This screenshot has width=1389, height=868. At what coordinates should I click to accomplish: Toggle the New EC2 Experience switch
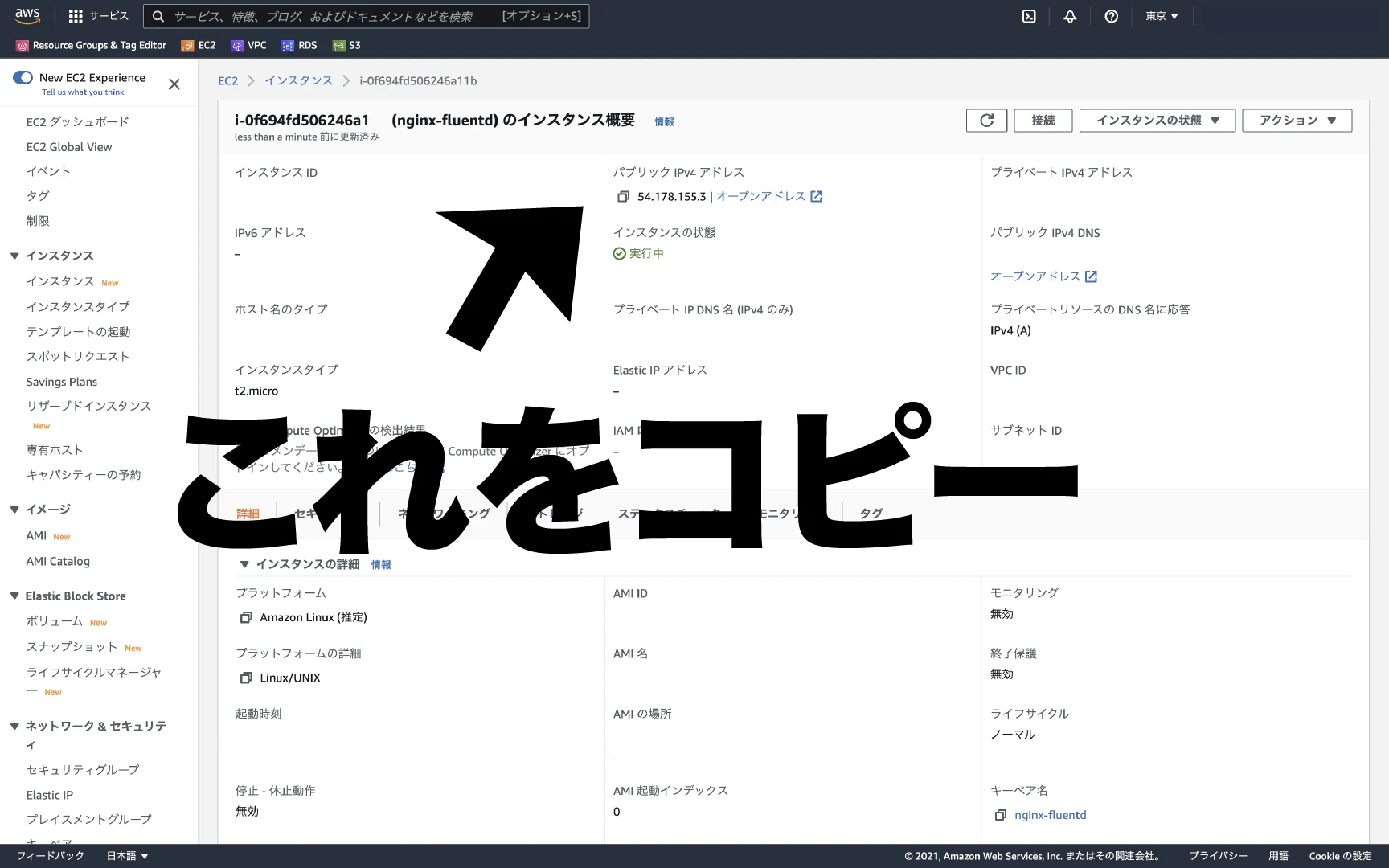23,78
